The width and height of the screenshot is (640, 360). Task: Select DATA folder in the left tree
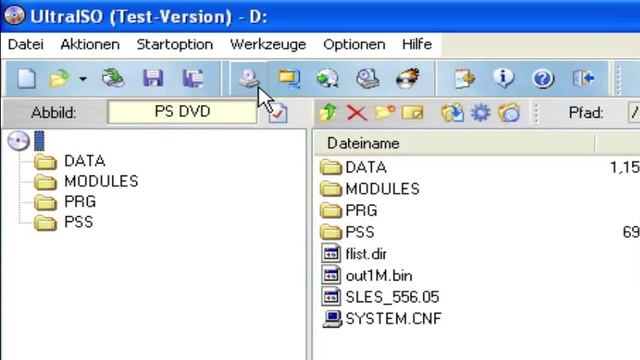pos(84,161)
